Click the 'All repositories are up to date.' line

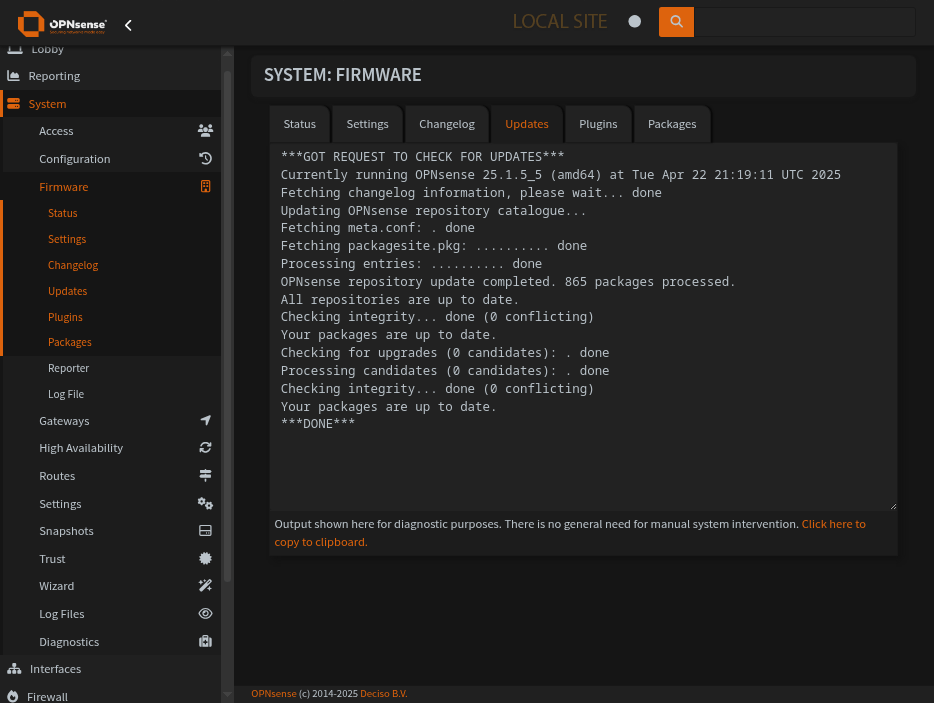click(x=400, y=300)
